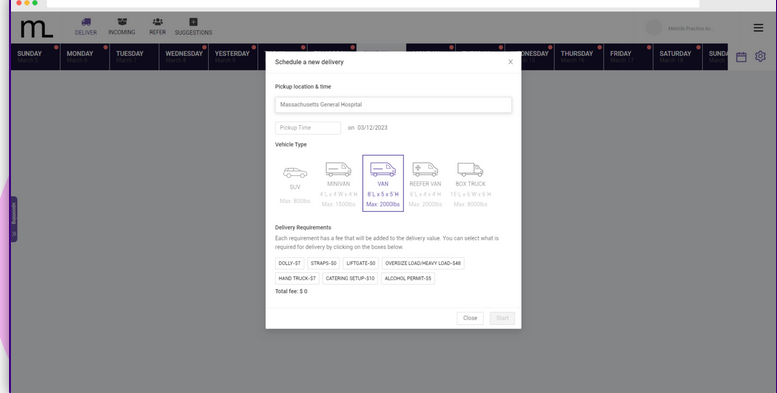Choose the Minivan vehicle type
This screenshot has height=393, width=777.
pos(338,183)
